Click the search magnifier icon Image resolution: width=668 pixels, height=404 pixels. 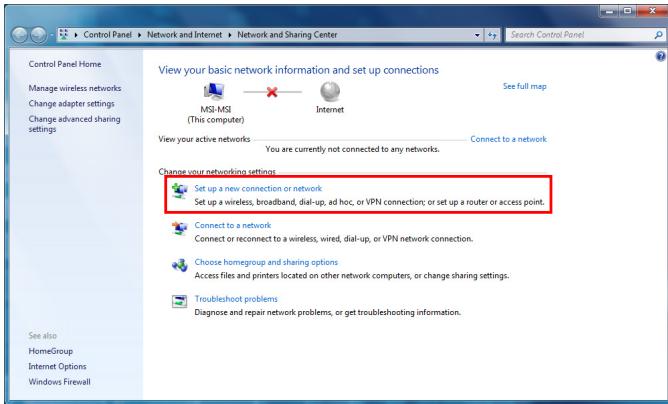[658, 35]
